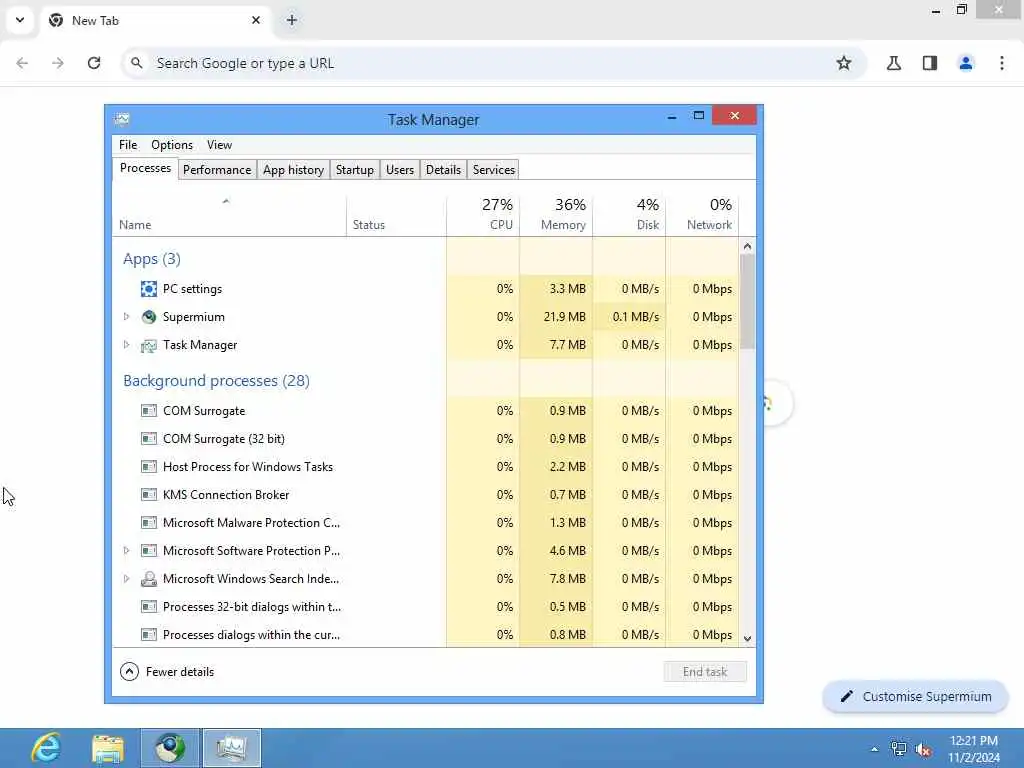Open the View menu in Task Manager

pyautogui.click(x=219, y=145)
